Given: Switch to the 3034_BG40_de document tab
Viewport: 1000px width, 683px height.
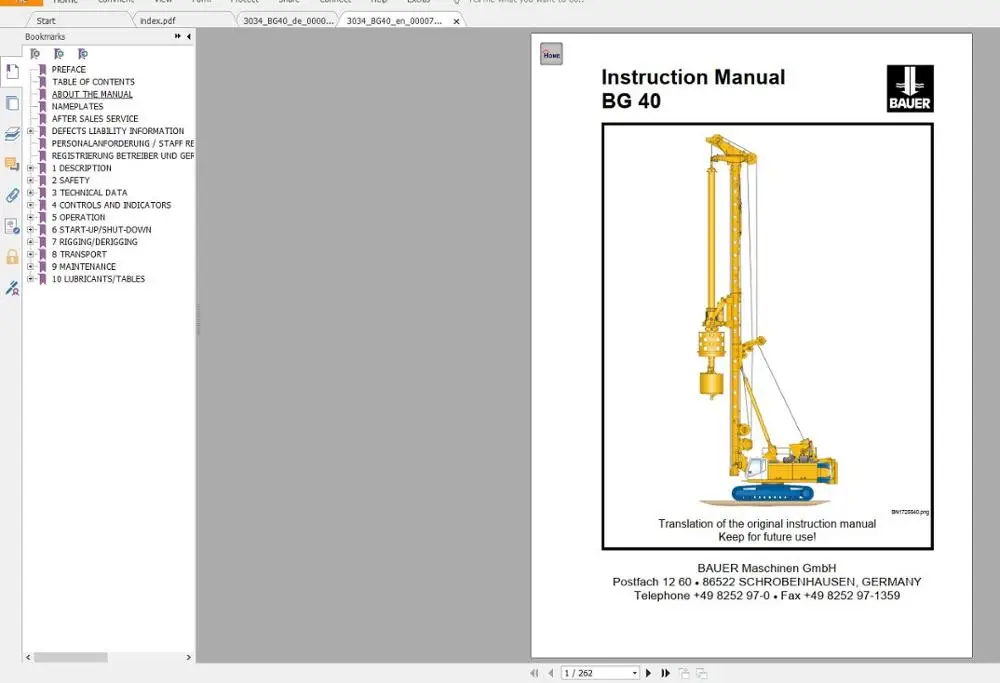Looking at the screenshot, I should point(288,20).
